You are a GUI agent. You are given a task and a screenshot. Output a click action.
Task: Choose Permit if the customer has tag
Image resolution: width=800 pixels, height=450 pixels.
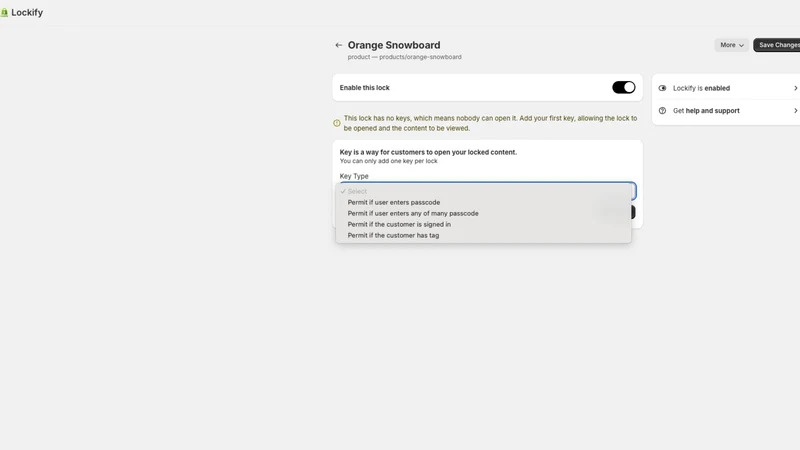click(483, 235)
